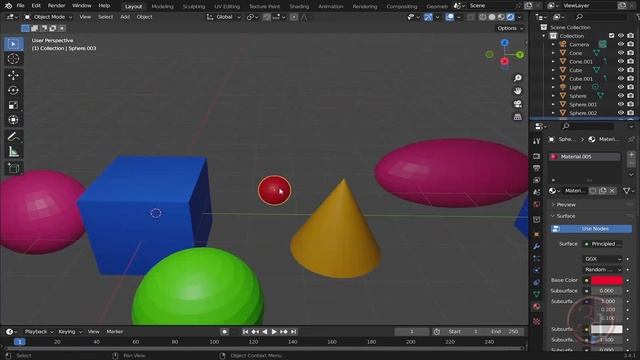Hide the Camera in viewport
Image resolution: width=640 pixels, height=360 pixels.
[620, 44]
